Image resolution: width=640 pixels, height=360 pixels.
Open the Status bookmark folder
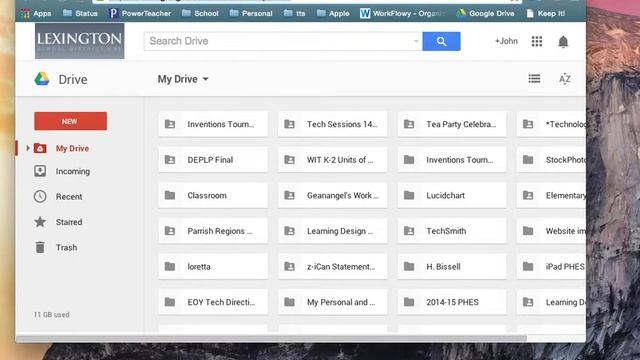click(80, 13)
